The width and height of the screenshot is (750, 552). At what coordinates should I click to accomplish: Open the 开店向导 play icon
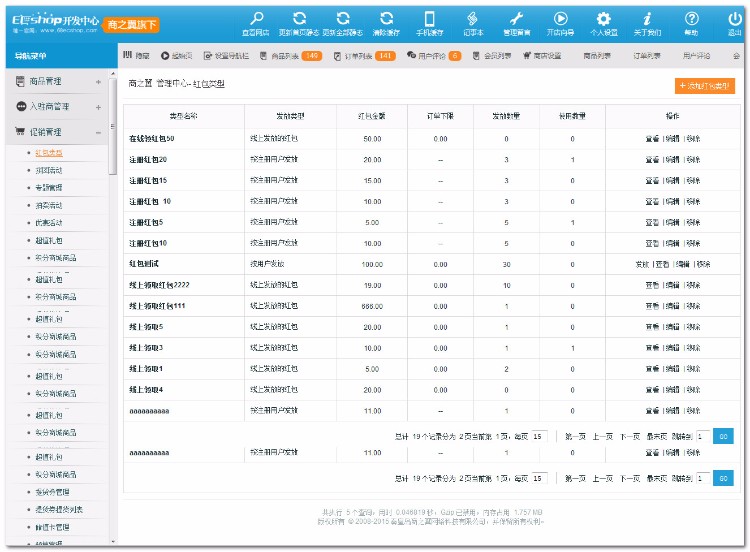tap(560, 19)
